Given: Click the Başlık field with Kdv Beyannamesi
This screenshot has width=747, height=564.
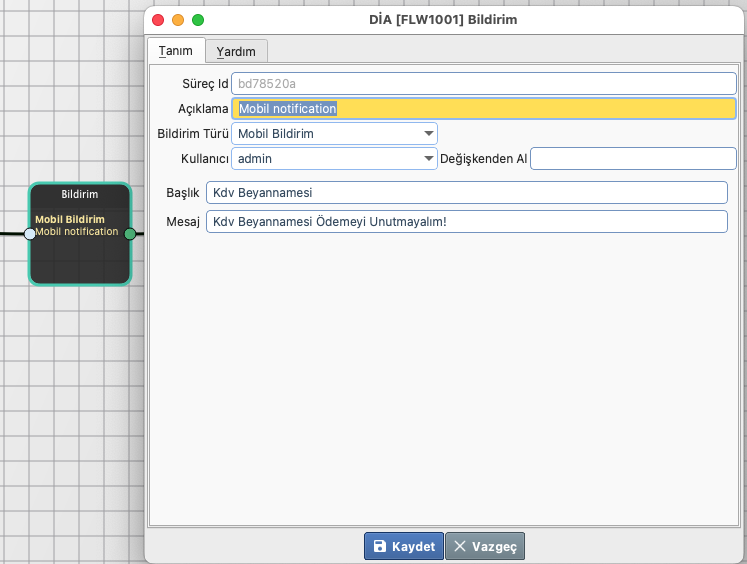Looking at the screenshot, I should click(x=466, y=192).
